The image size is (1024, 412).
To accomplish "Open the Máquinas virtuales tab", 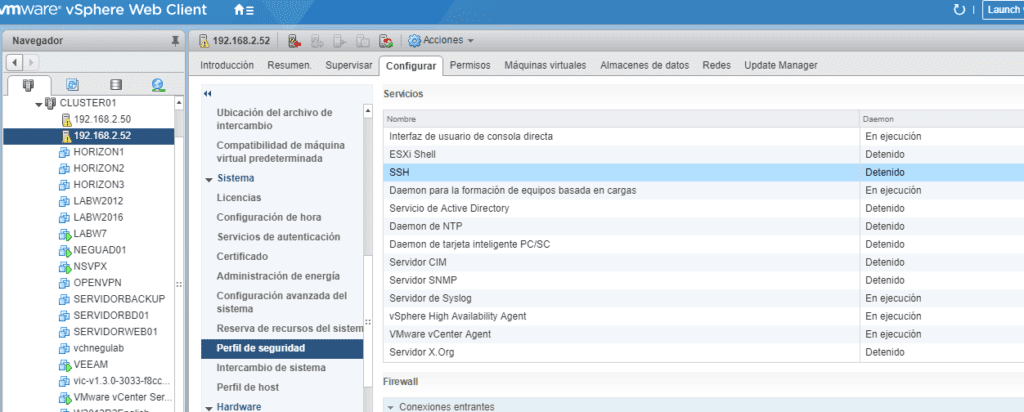I will 545,65.
